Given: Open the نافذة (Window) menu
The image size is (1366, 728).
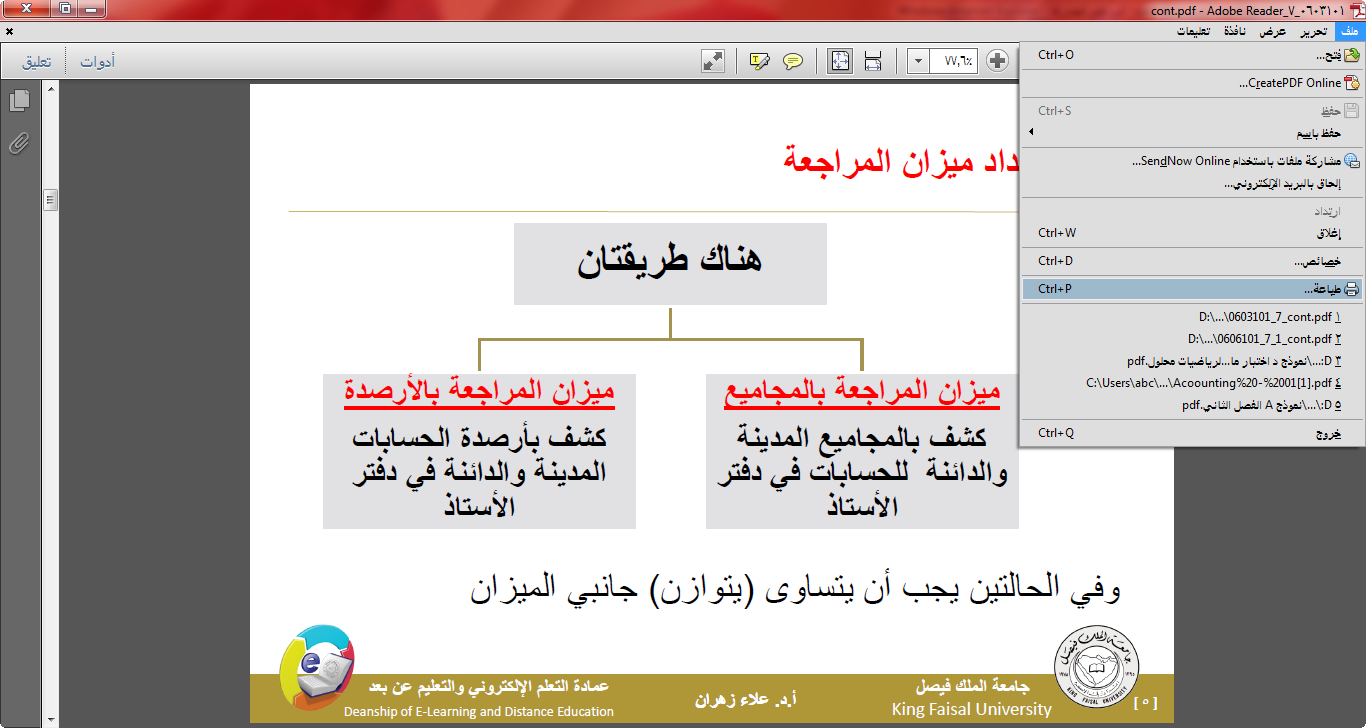Looking at the screenshot, I should click(1235, 32).
